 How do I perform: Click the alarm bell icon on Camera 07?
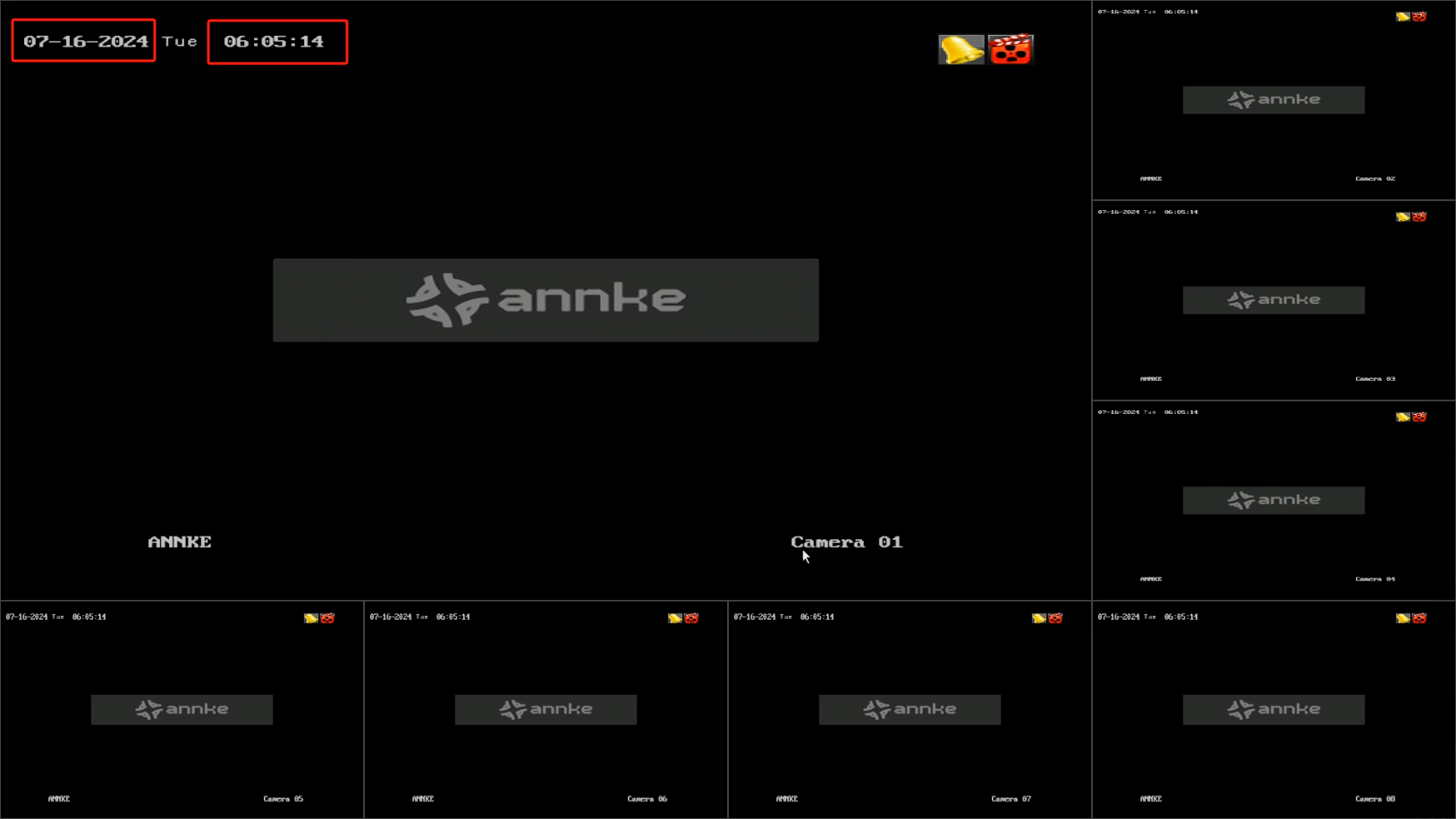coord(1039,618)
